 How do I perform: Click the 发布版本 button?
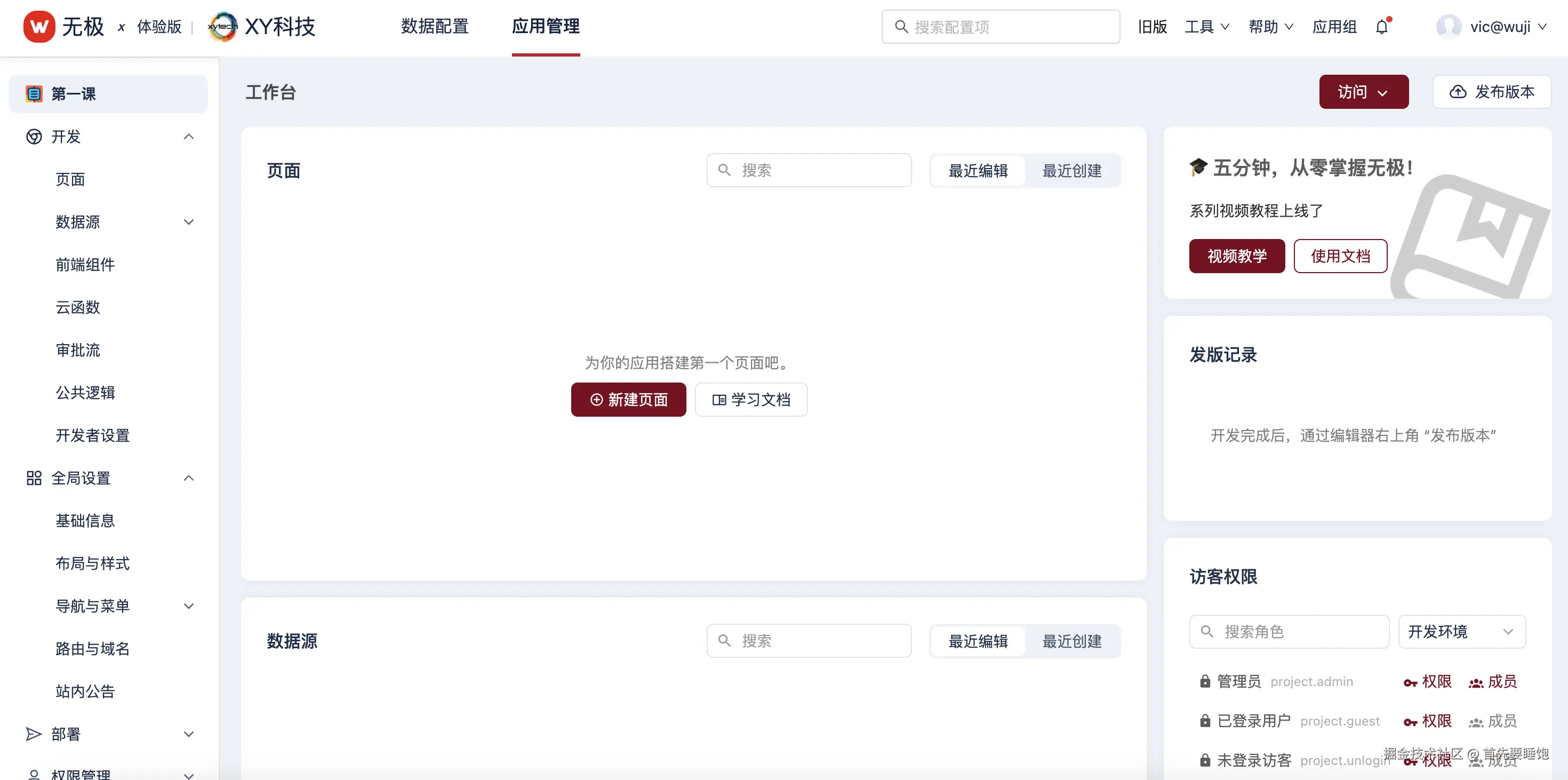pos(1491,92)
